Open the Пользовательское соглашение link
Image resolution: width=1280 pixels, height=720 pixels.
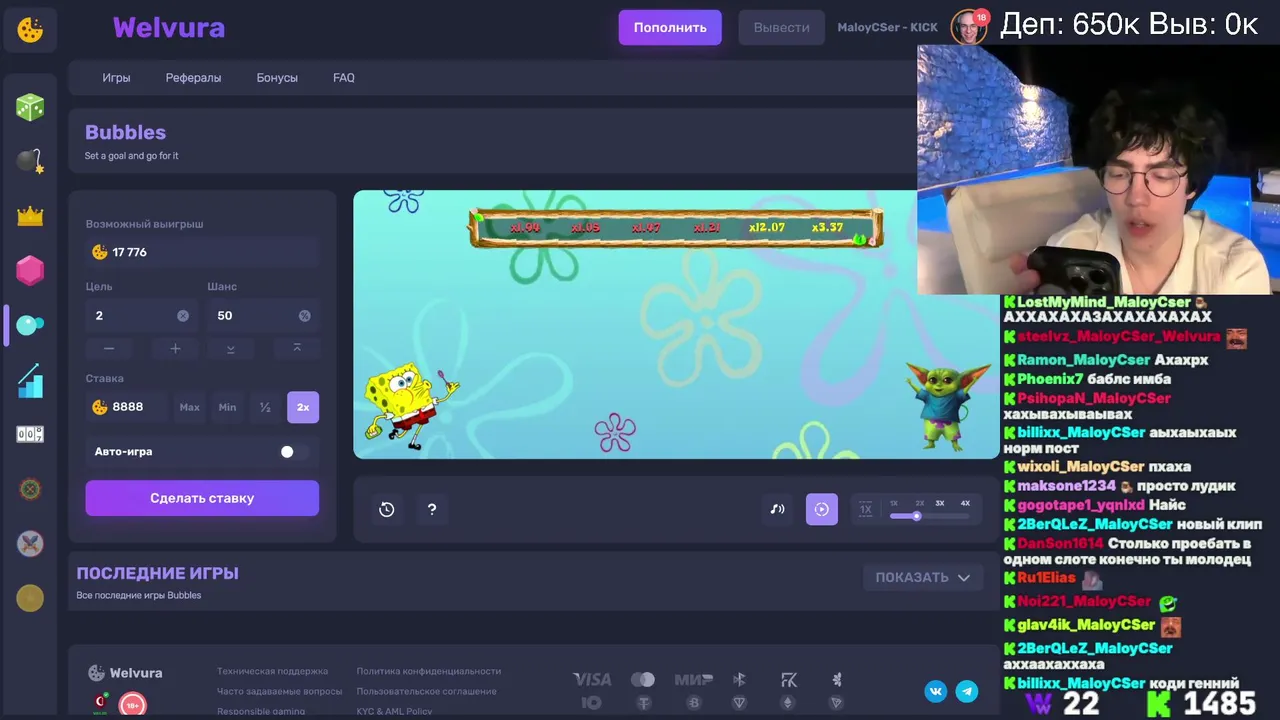(427, 691)
